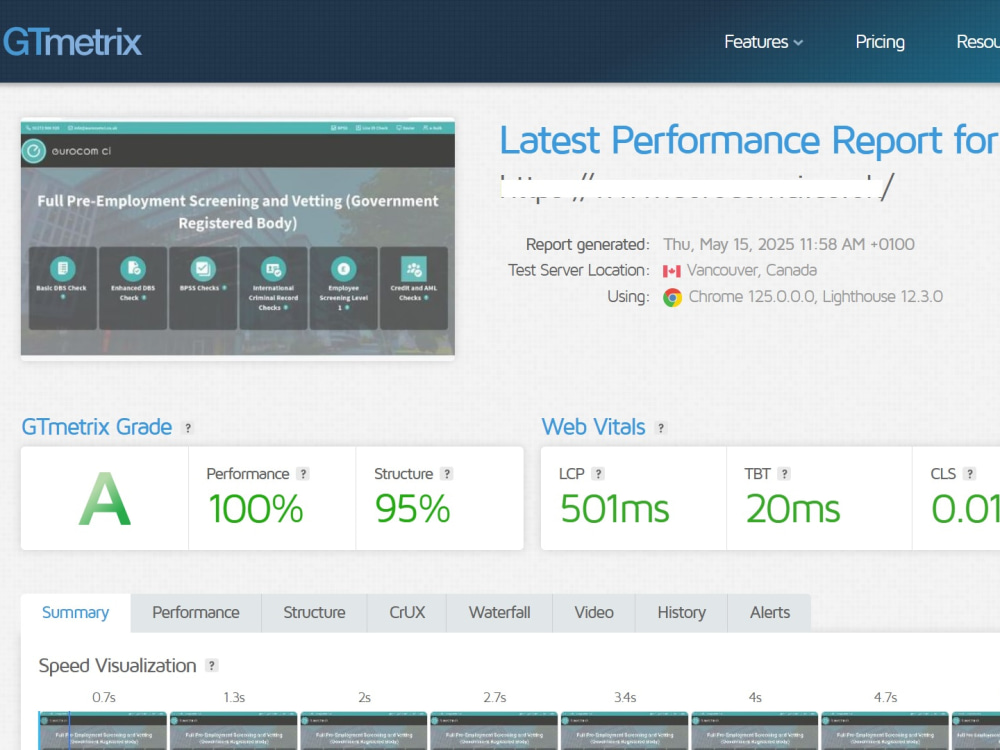
Task: Click the 2s filmstrip frame
Action: tap(364, 731)
